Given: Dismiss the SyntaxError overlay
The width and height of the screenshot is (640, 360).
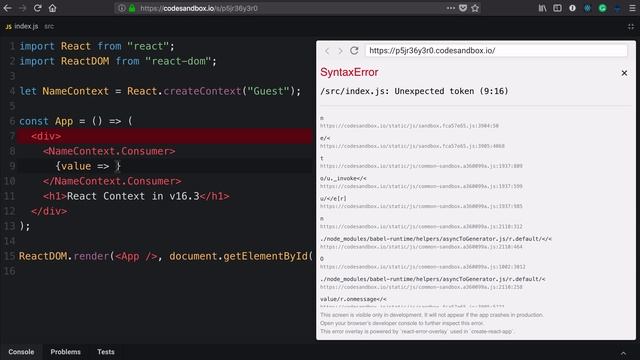Looking at the screenshot, I should coord(624,73).
